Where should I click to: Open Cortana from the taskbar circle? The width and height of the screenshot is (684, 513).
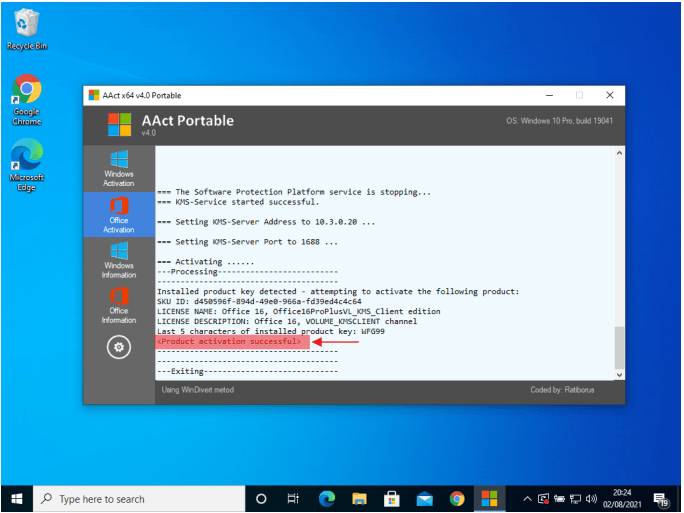pyautogui.click(x=261, y=499)
